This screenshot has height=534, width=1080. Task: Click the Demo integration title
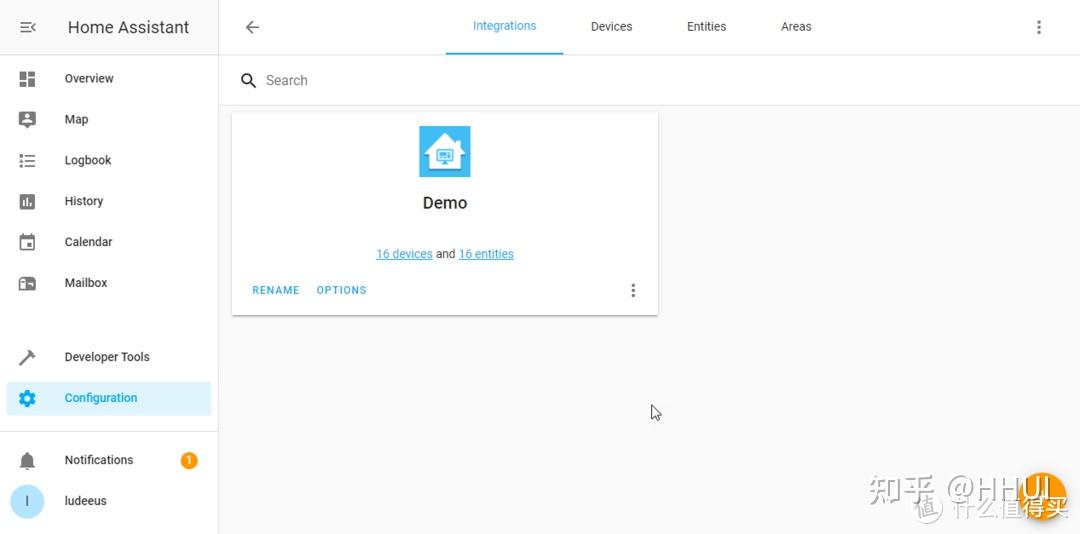click(x=445, y=203)
